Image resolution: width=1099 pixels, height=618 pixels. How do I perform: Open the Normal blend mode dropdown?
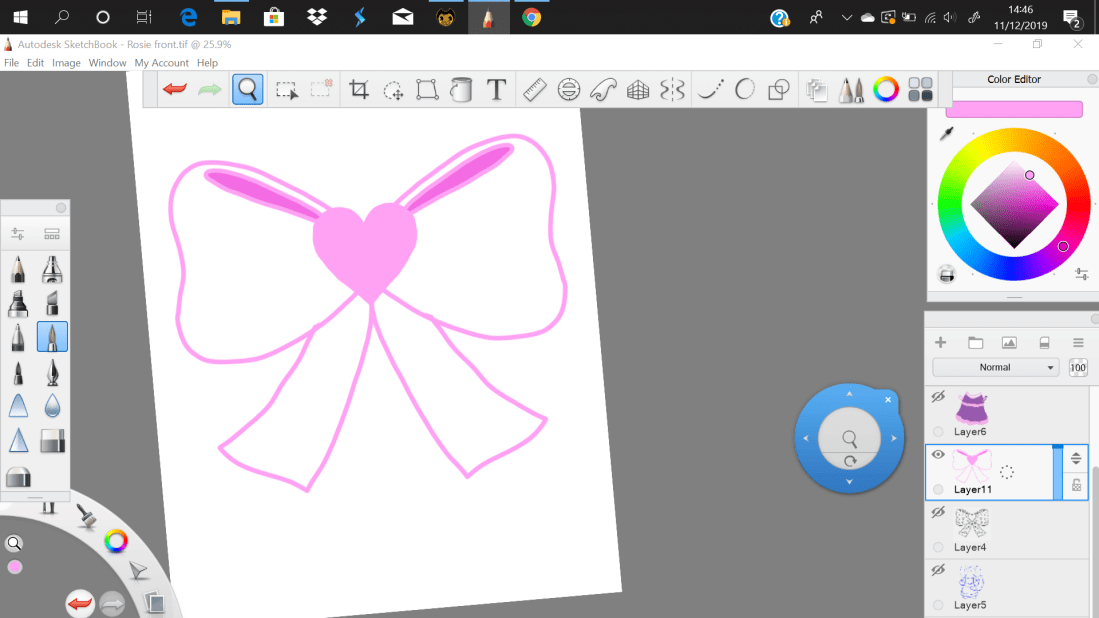995,368
